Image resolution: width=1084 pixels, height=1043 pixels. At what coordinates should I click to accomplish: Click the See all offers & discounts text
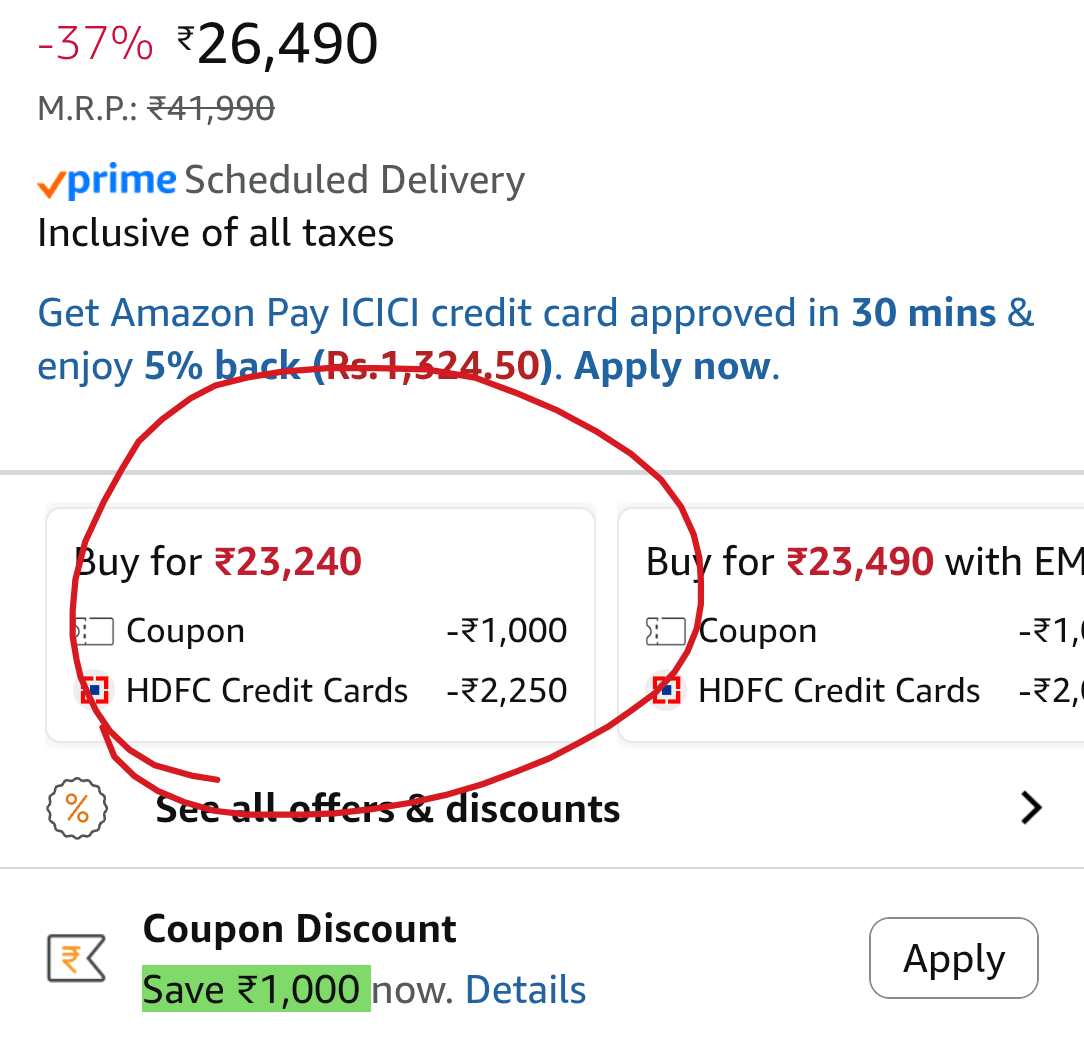coord(387,809)
